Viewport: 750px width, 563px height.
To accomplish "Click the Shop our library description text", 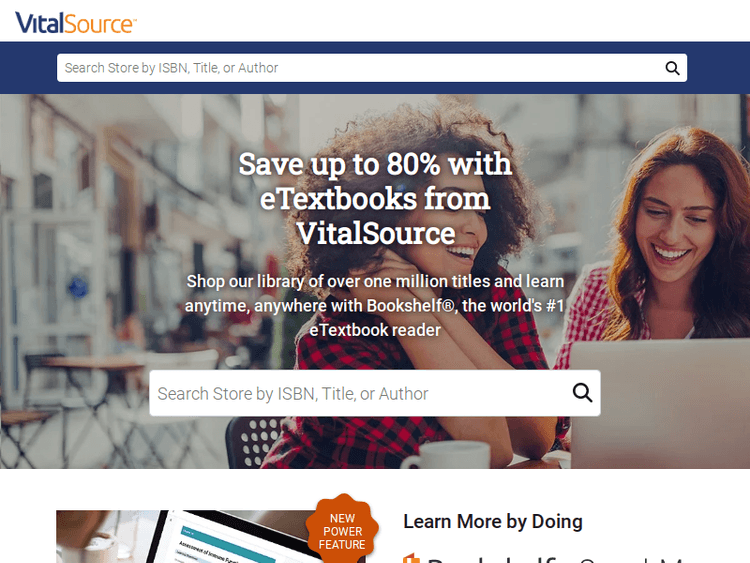I will tap(375, 306).
